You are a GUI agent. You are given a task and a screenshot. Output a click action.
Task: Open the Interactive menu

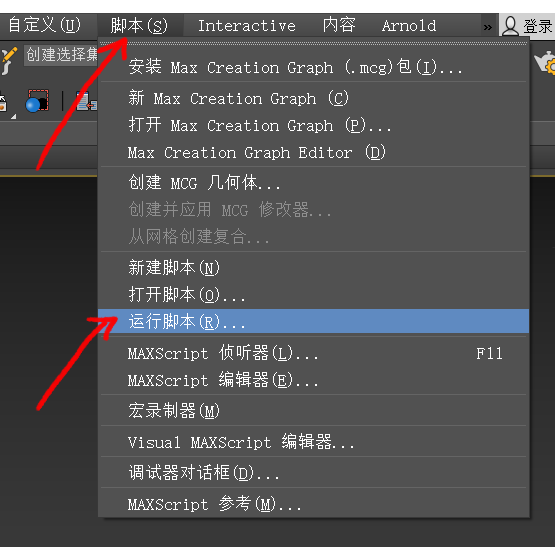(x=247, y=25)
